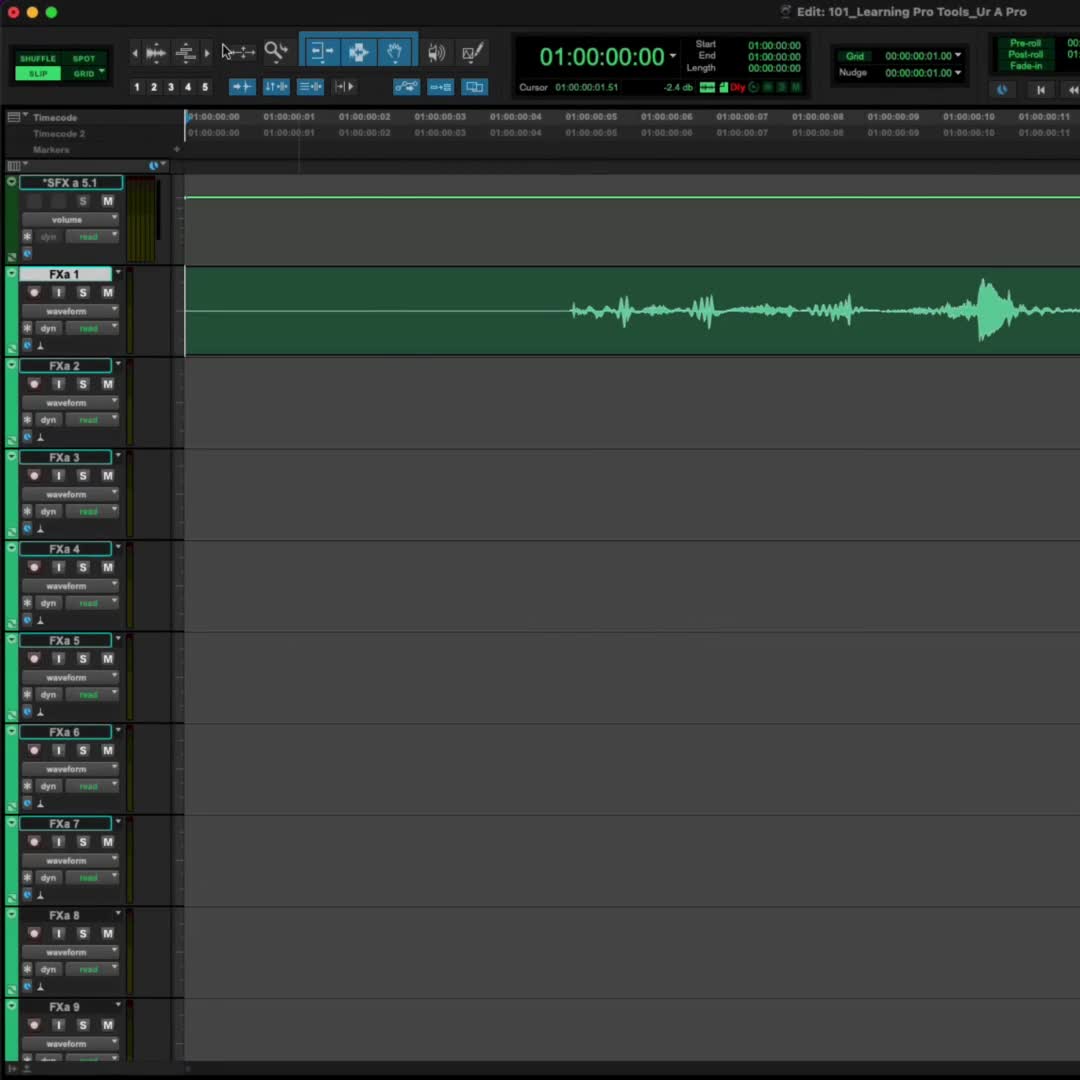This screenshot has width=1080, height=1080.
Task: Open automation mode dropdown on FXa 4
Action: (x=92, y=603)
